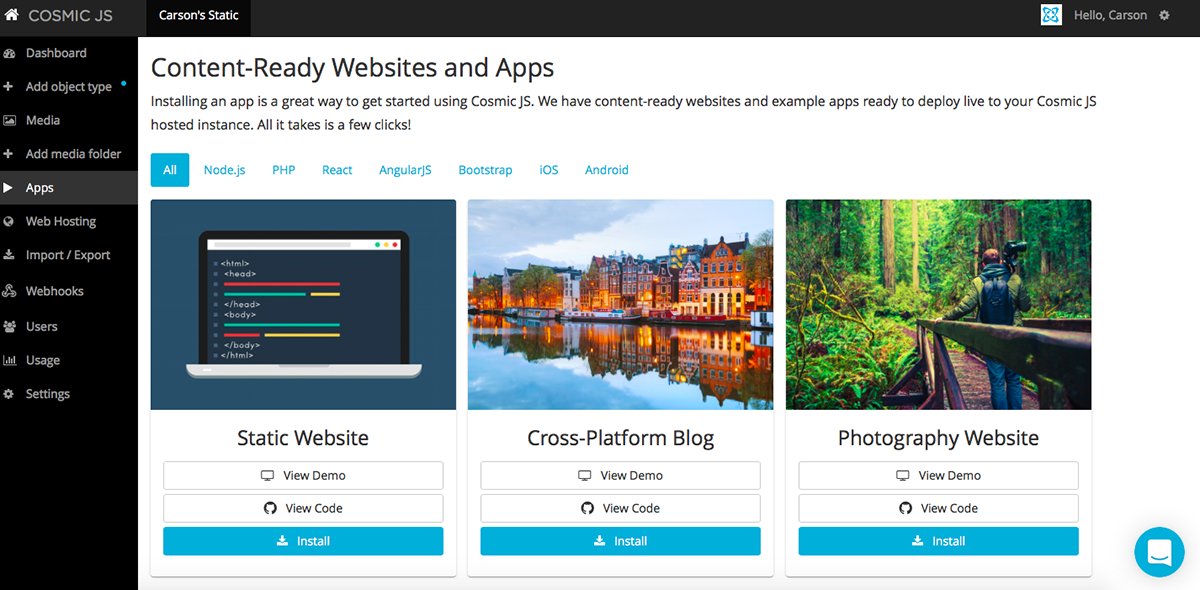
Task: View Code for the Photography Website
Action: (937, 508)
